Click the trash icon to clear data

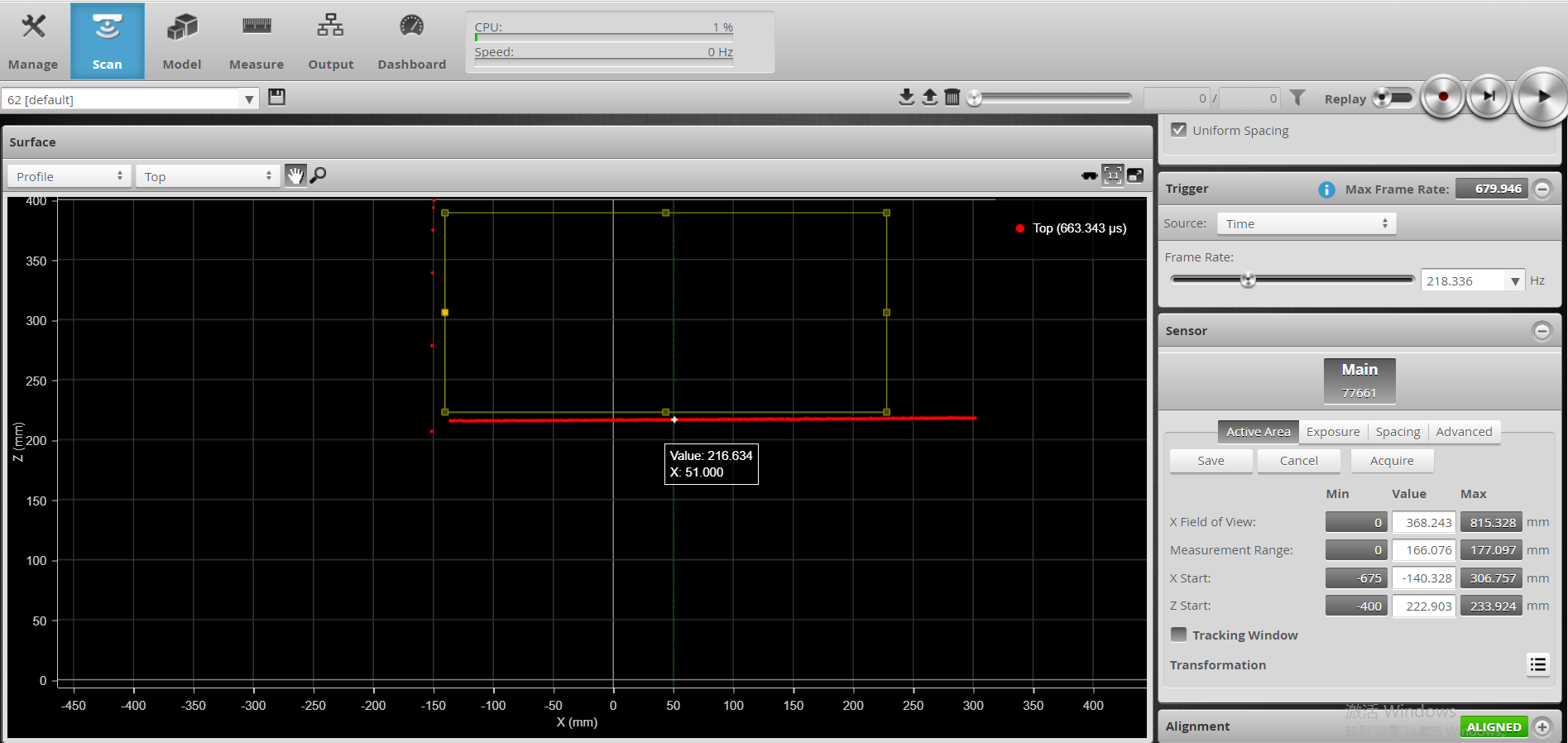tap(952, 98)
